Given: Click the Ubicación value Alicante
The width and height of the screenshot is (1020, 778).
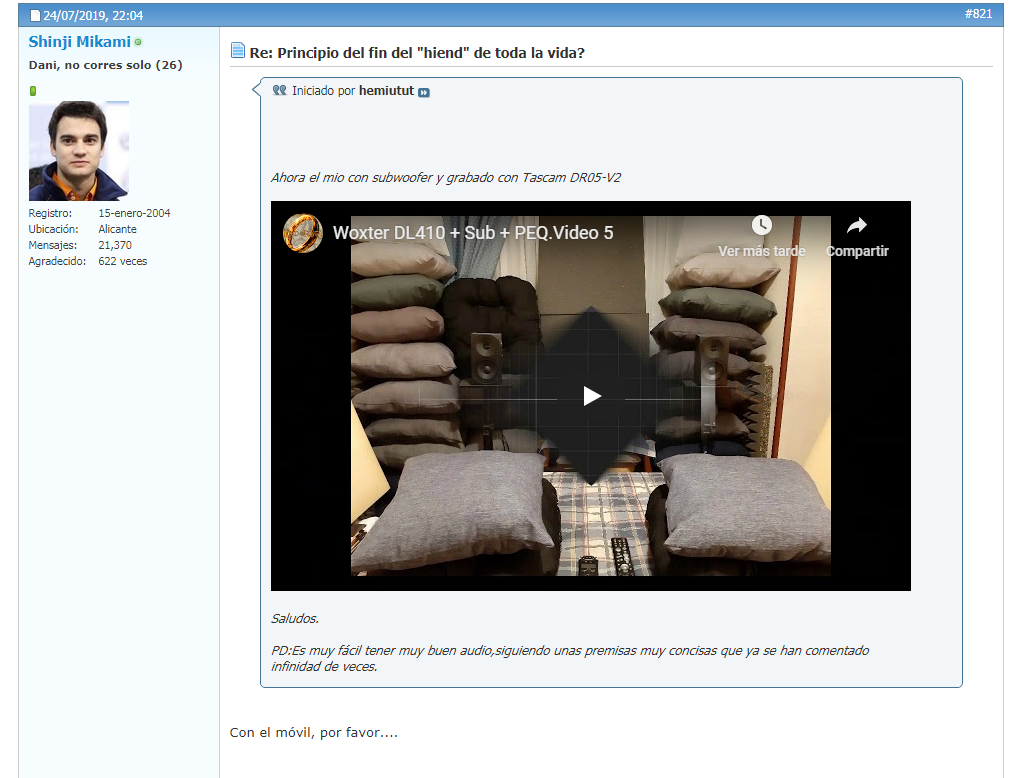Looking at the screenshot, I should point(117,229).
